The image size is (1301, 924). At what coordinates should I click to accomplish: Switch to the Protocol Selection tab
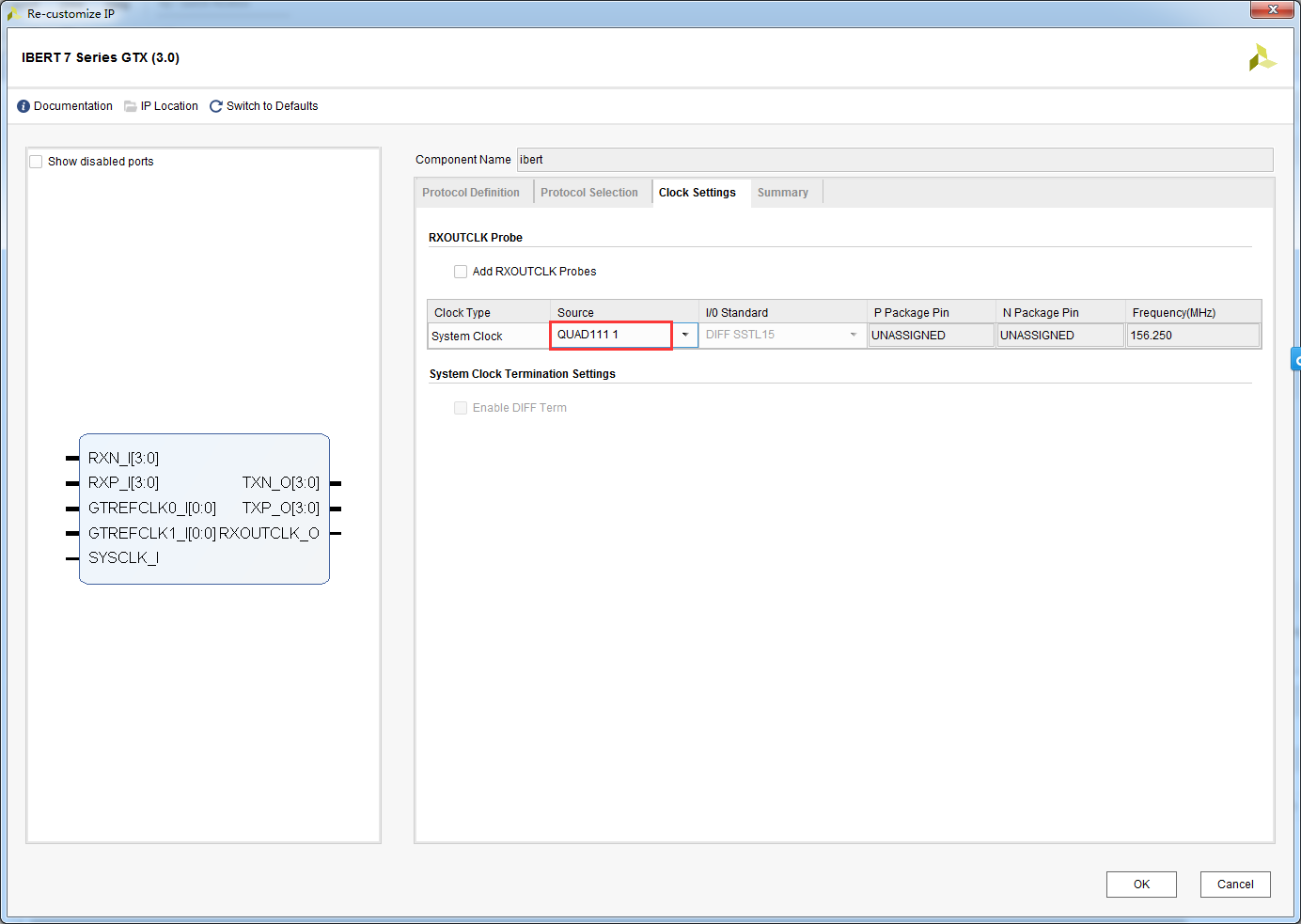(x=589, y=193)
